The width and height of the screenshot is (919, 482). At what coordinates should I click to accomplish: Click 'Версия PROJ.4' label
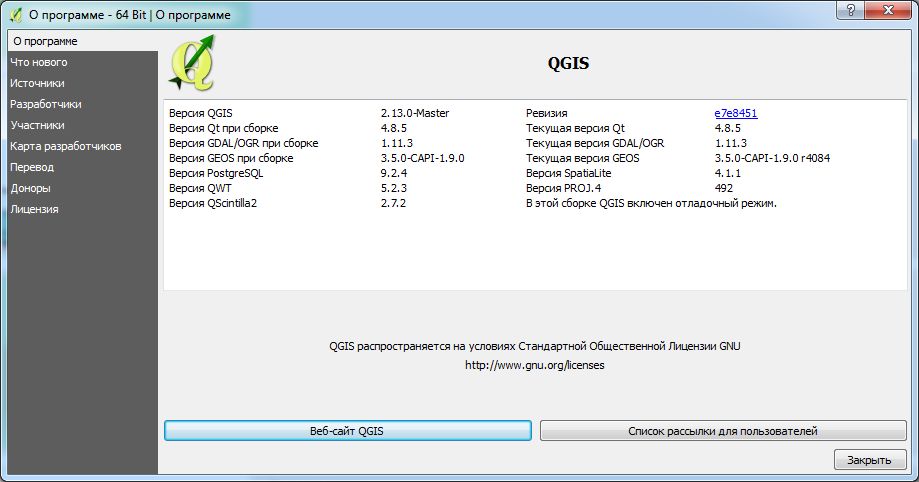point(563,188)
